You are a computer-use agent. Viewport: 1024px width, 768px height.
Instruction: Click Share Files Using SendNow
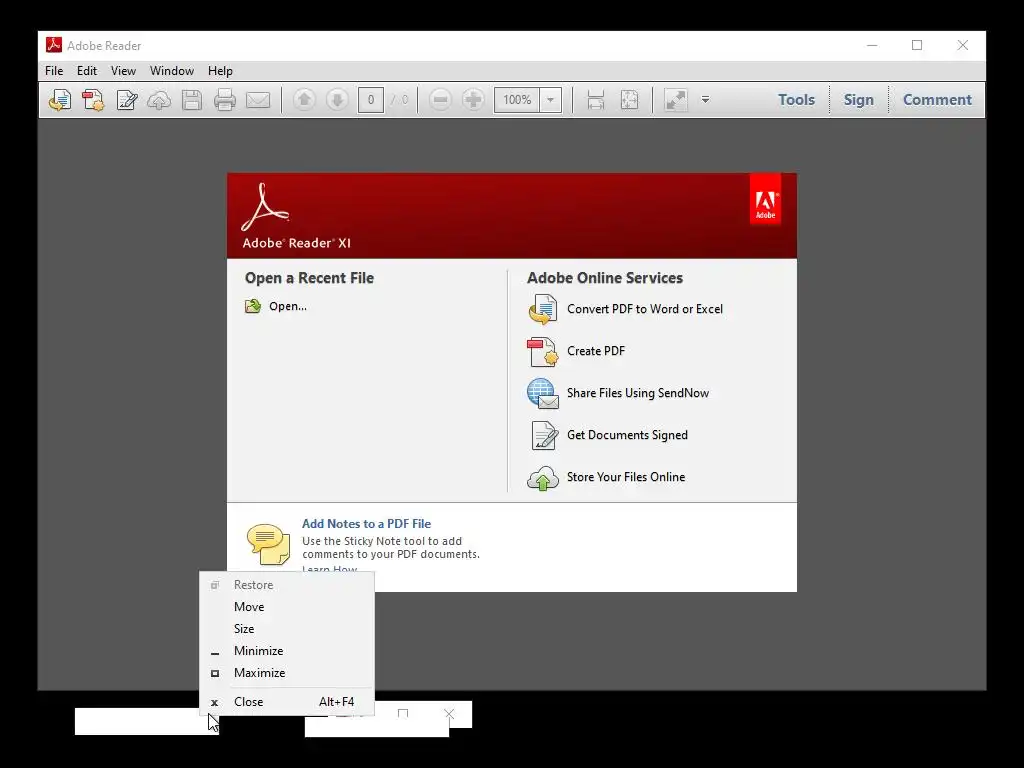pyautogui.click(x=637, y=393)
